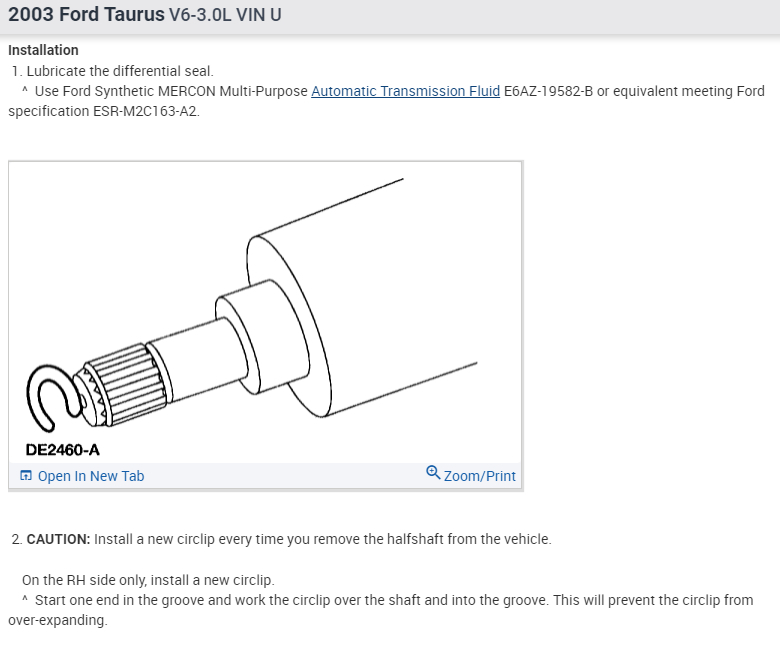This screenshot has width=780, height=652.
Task: Click the bold CAUTION label
Action: click(x=58, y=540)
